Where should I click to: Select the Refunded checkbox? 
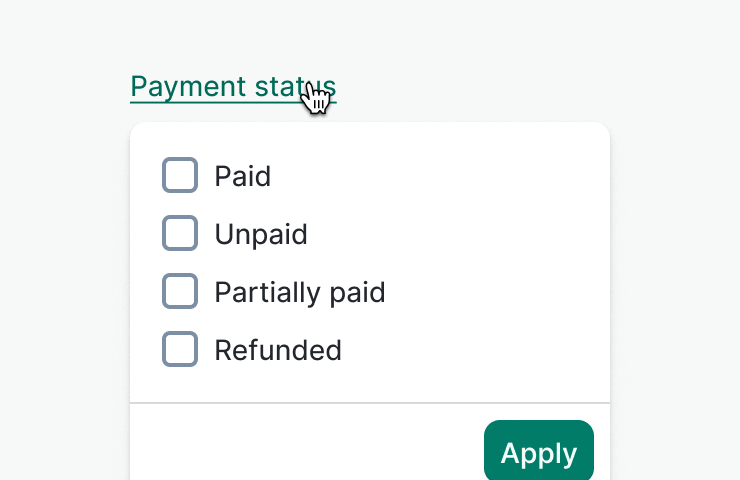tap(180, 350)
